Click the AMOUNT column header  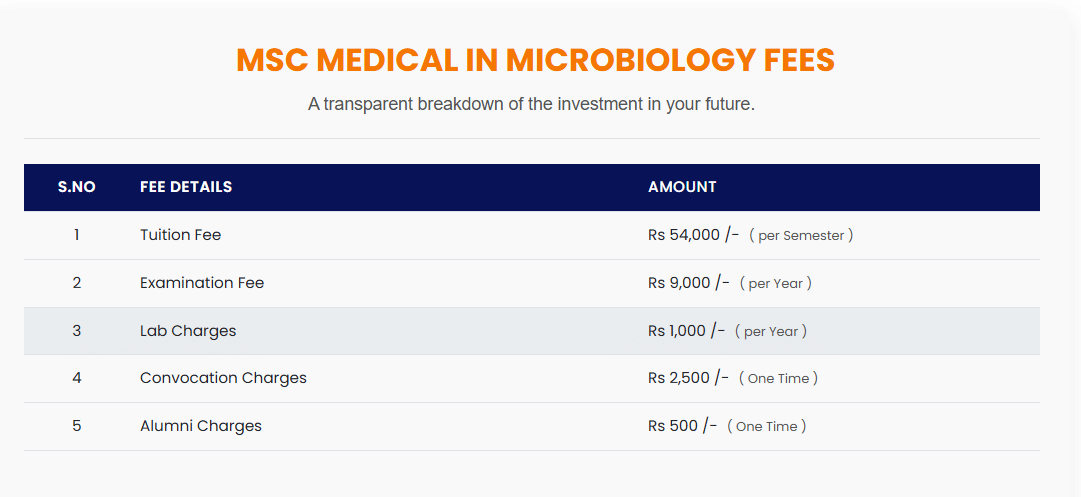coord(682,187)
